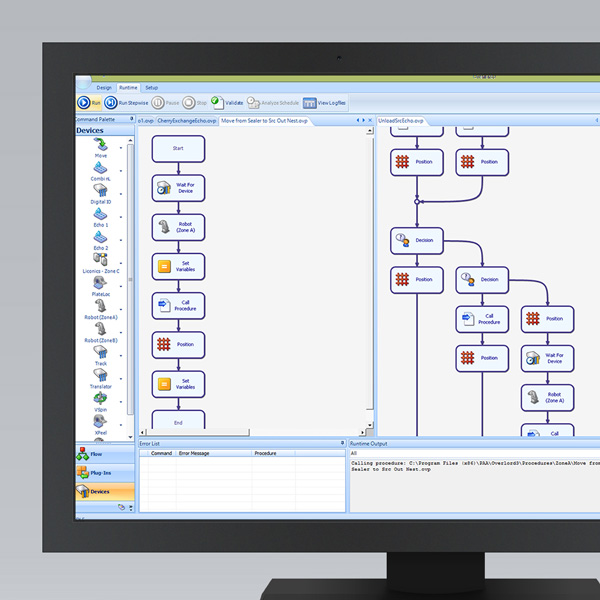The image size is (600, 600).
Task: Click left flowchart horizontal scroll right arrow
Action: (362, 432)
